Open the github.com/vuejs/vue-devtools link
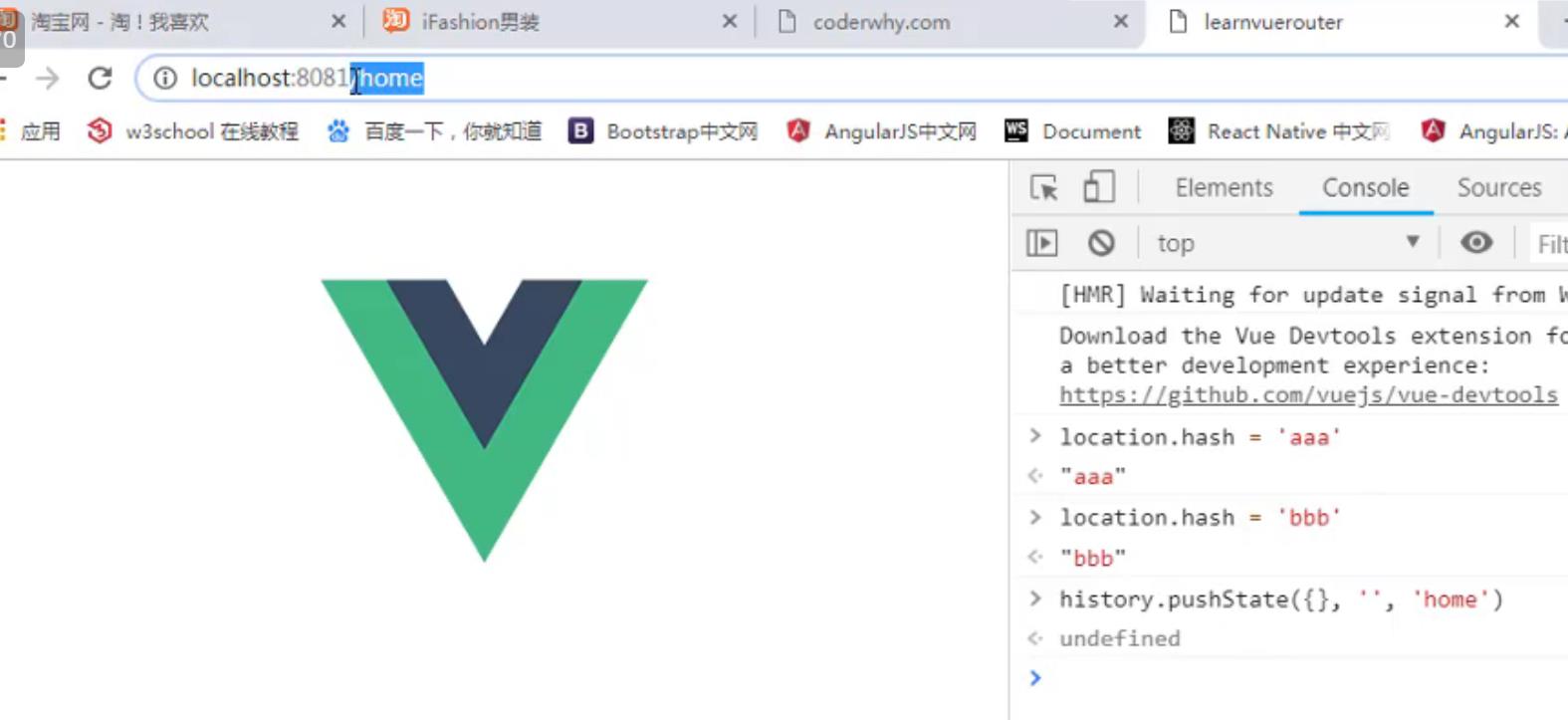 pyautogui.click(x=1308, y=395)
